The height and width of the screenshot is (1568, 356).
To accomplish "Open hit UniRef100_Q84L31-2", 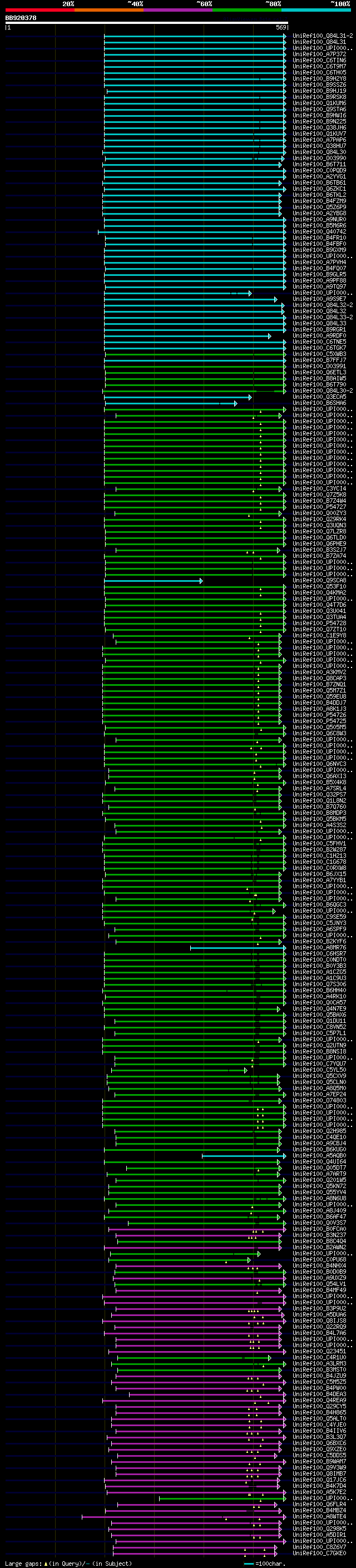I will pyautogui.click(x=323, y=36).
